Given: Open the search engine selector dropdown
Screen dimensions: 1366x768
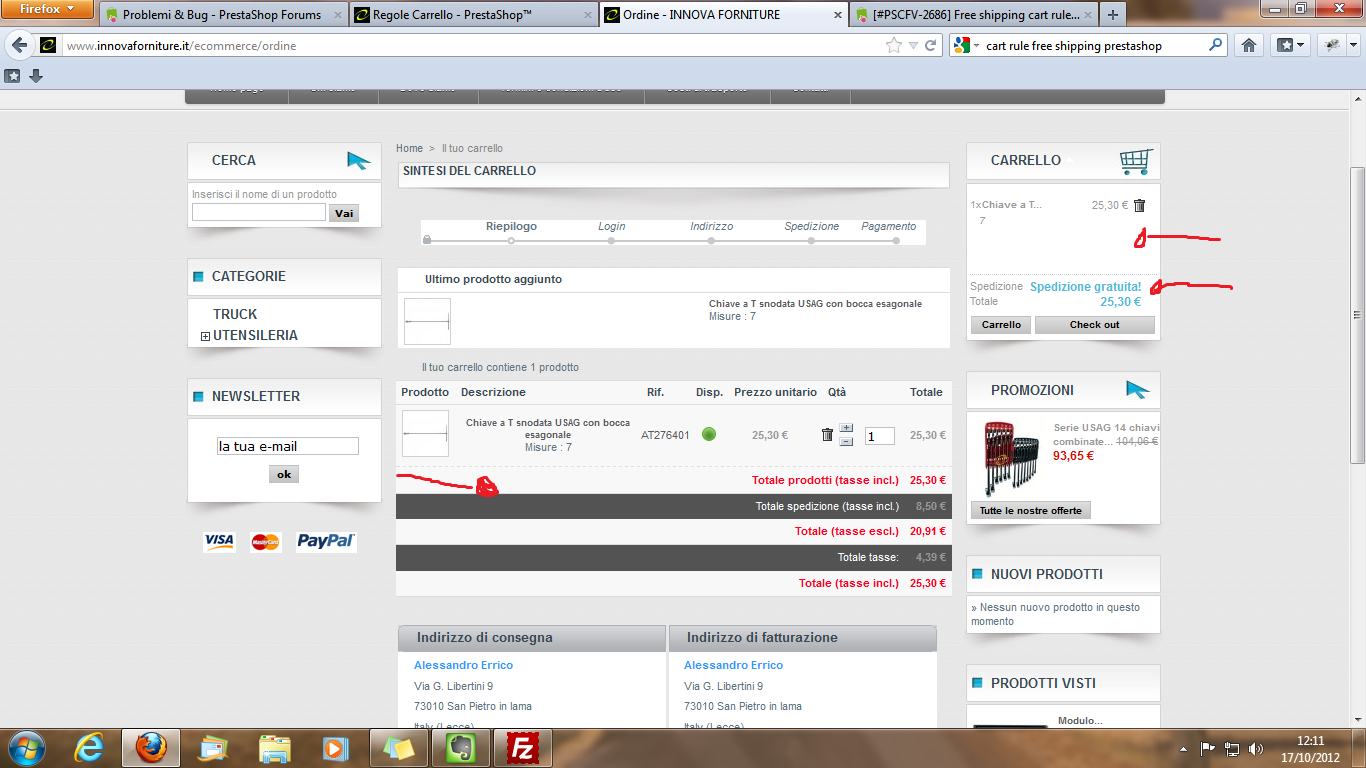Looking at the screenshot, I should tap(976, 46).
